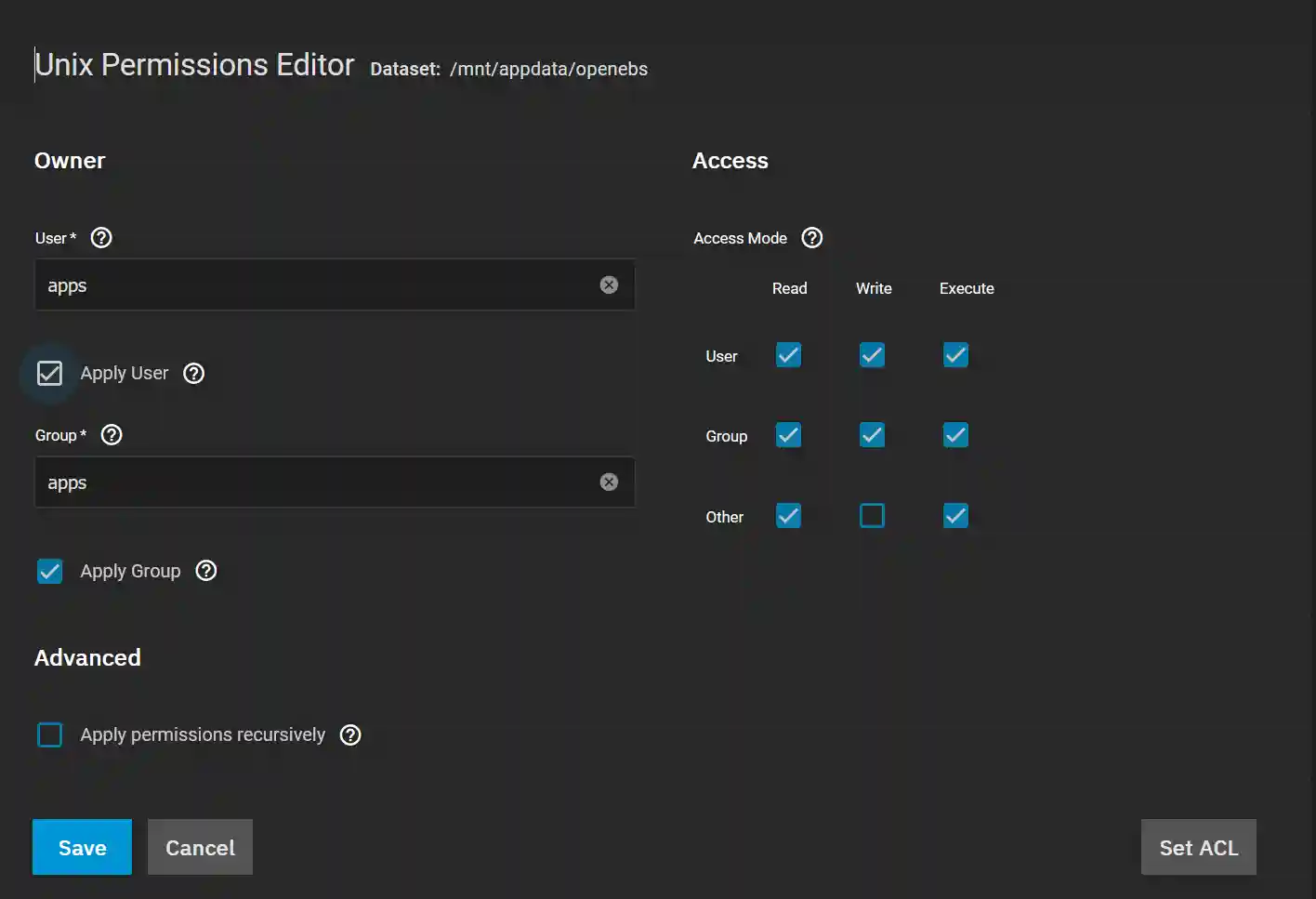Image resolution: width=1316 pixels, height=899 pixels.
Task: Click the Cancel button
Action: (x=200, y=847)
